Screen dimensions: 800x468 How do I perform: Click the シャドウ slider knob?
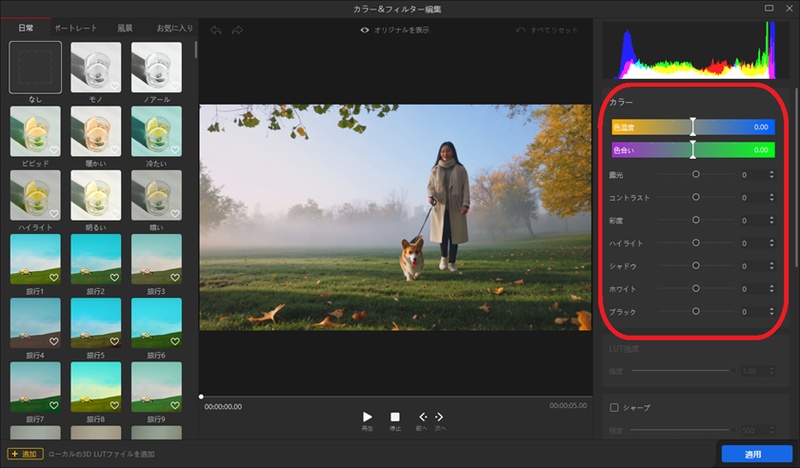[x=696, y=265]
